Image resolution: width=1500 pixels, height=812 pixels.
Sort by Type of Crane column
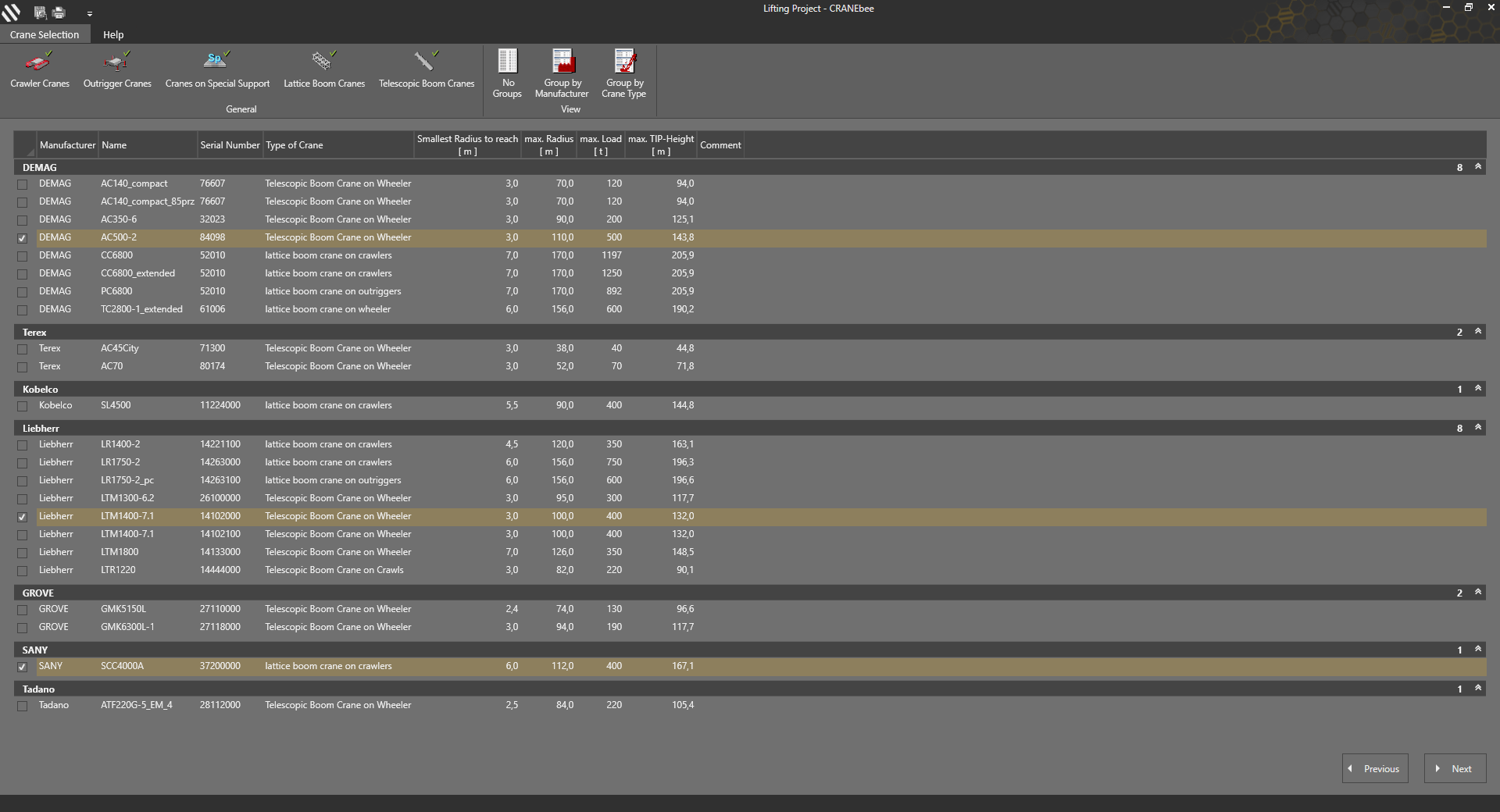[338, 145]
